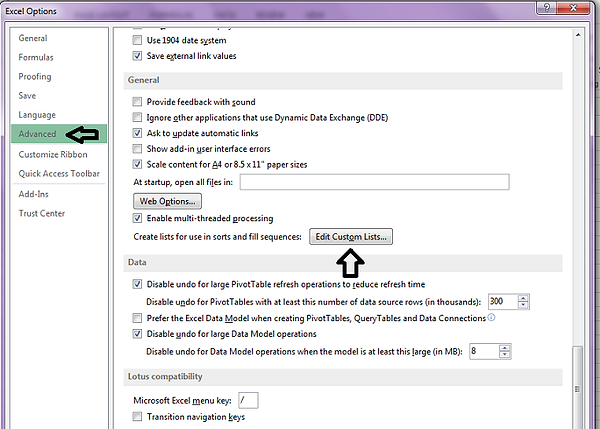
Task: Toggle Disable undo for large Data Model operations
Action: point(137,334)
